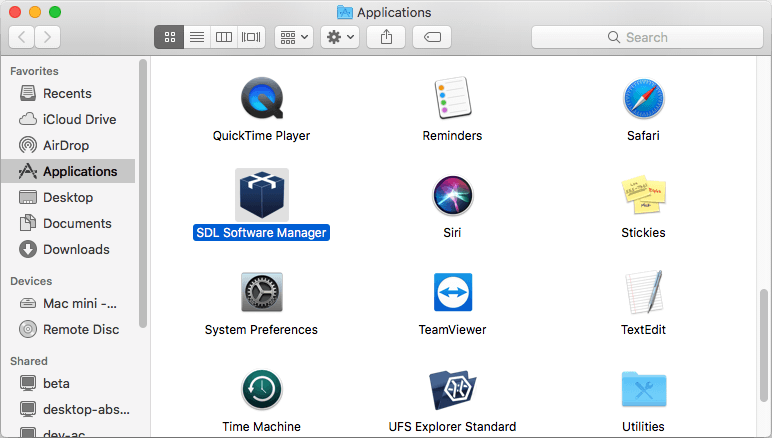
Task: Click the UFS Explorer Standard label
Action: pyautogui.click(x=452, y=427)
